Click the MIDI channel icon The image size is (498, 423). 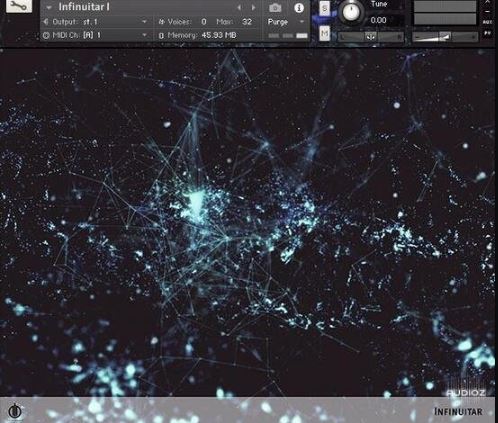pos(46,35)
